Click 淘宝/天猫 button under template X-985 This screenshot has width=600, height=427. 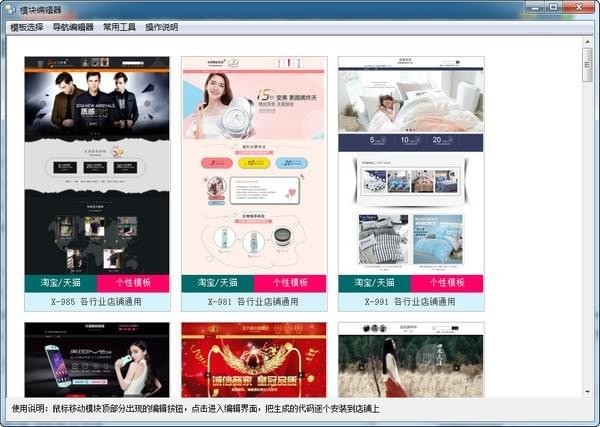coord(61,283)
